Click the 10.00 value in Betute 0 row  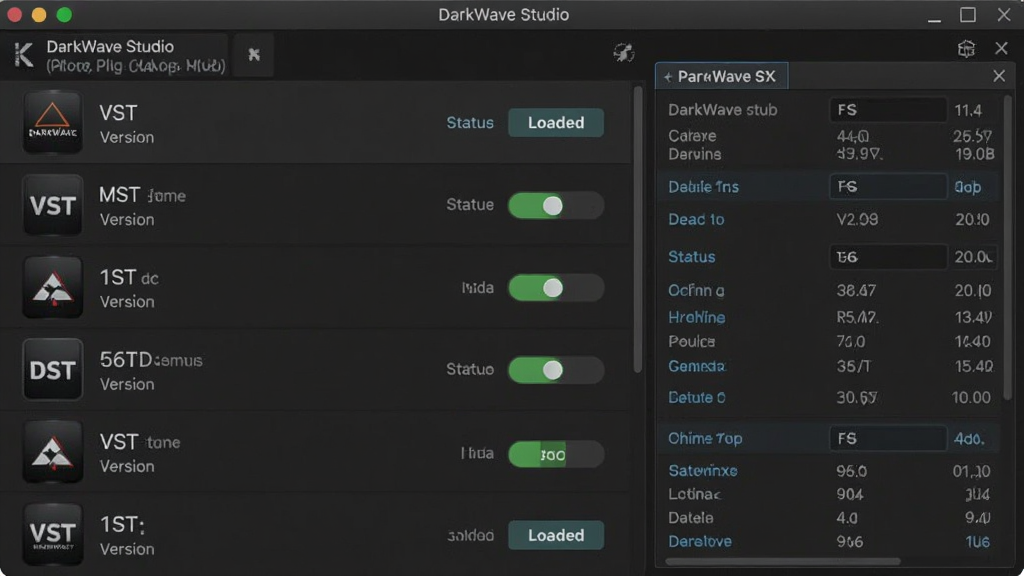tap(971, 398)
